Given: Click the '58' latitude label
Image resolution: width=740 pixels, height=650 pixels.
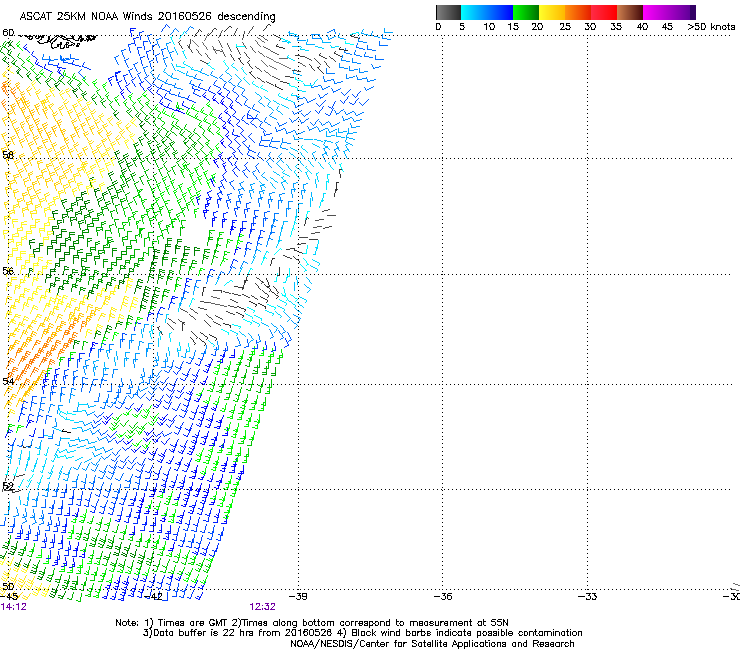Looking at the screenshot, I should [8, 155].
